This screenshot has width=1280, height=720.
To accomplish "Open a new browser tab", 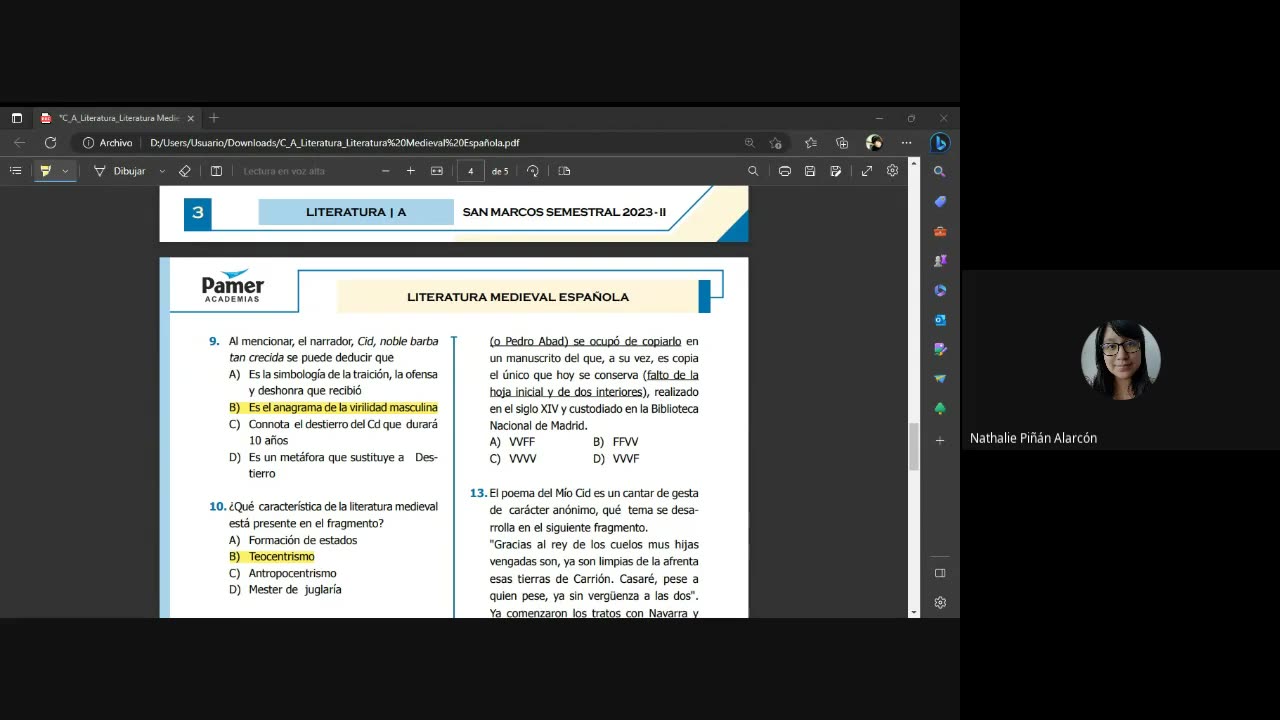I will point(213,118).
